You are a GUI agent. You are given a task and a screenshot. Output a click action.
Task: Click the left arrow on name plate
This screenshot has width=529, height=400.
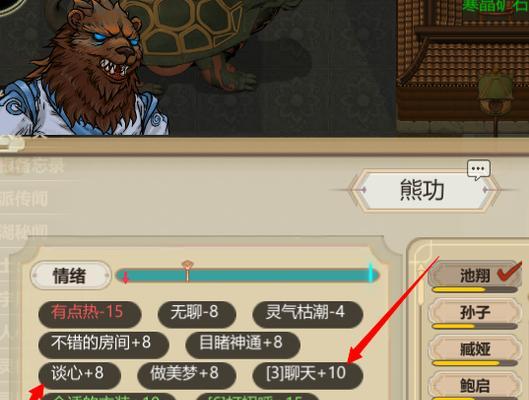coord(364,190)
